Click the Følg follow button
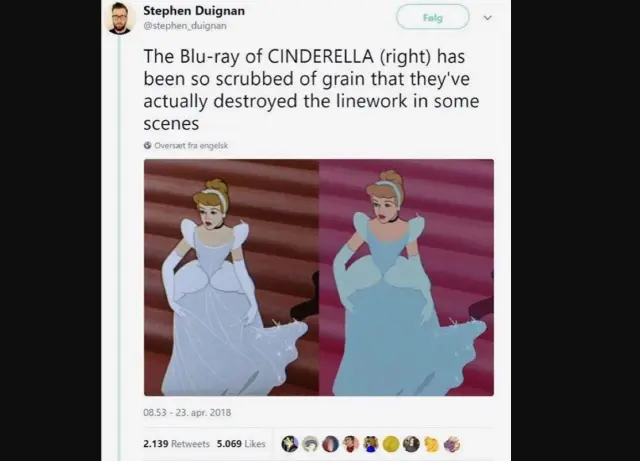Image resolution: width=640 pixels, height=461 pixels. pyautogui.click(x=433, y=17)
